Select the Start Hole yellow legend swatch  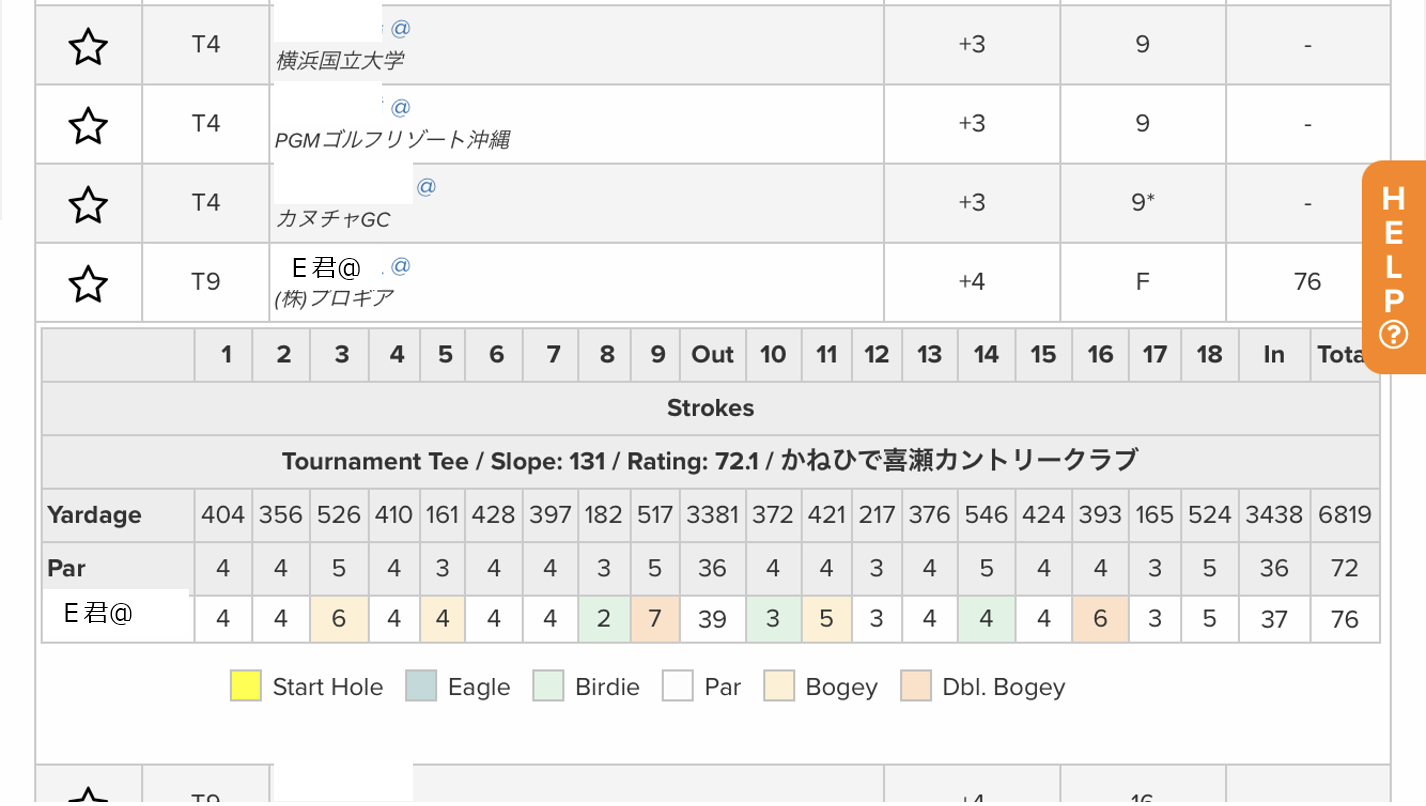245,686
